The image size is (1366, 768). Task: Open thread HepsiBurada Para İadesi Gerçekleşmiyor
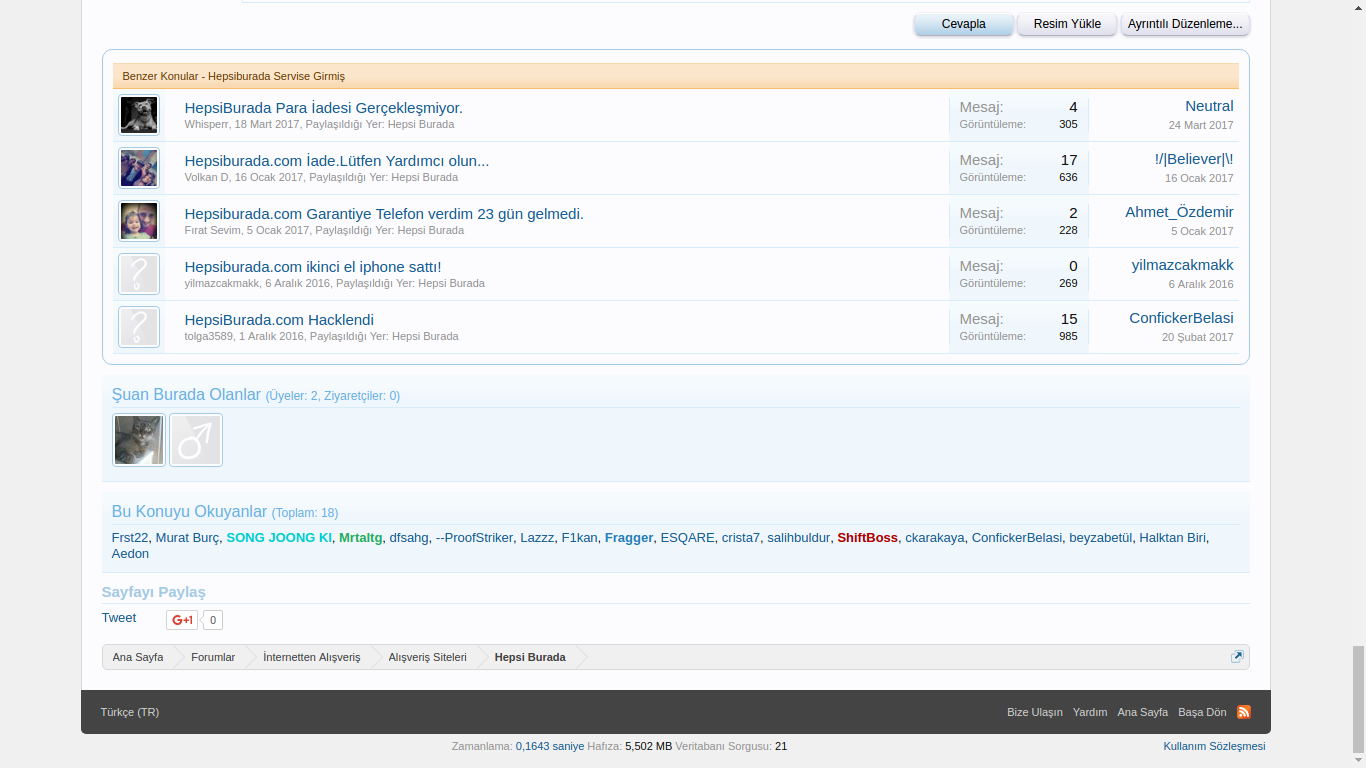coord(323,107)
